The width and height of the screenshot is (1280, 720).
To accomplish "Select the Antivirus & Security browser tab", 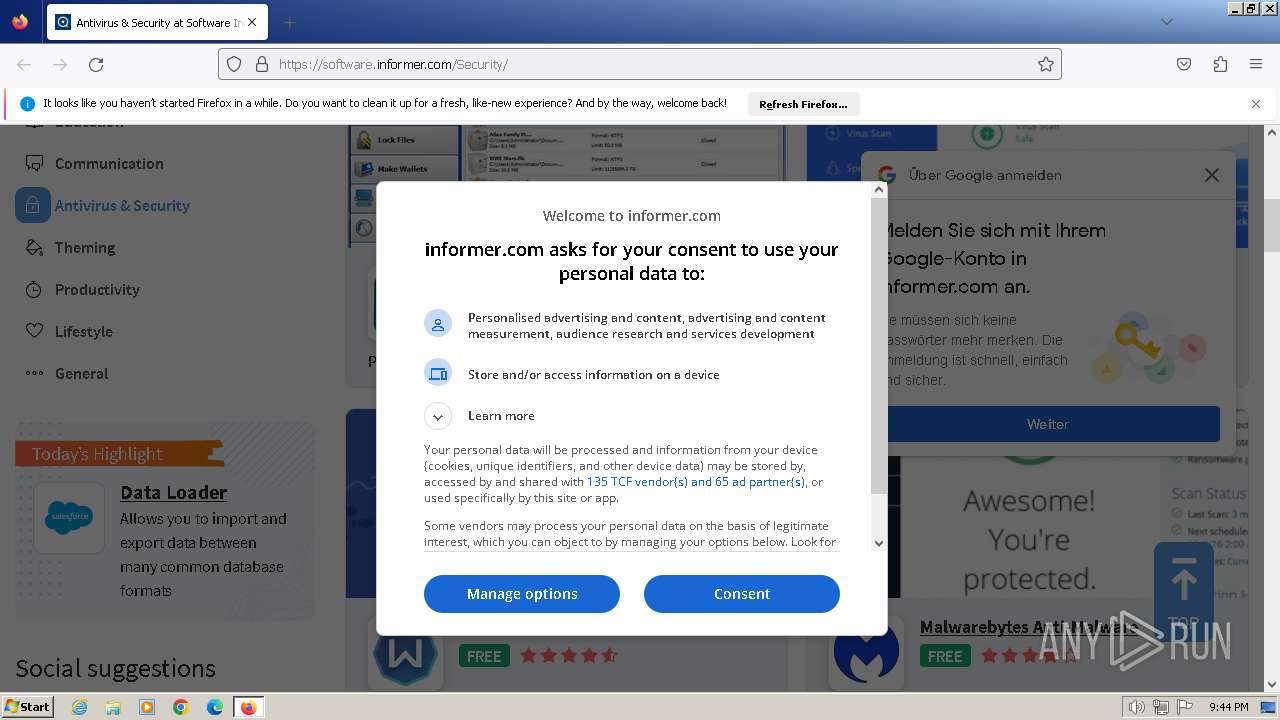I will pyautogui.click(x=156, y=22).
